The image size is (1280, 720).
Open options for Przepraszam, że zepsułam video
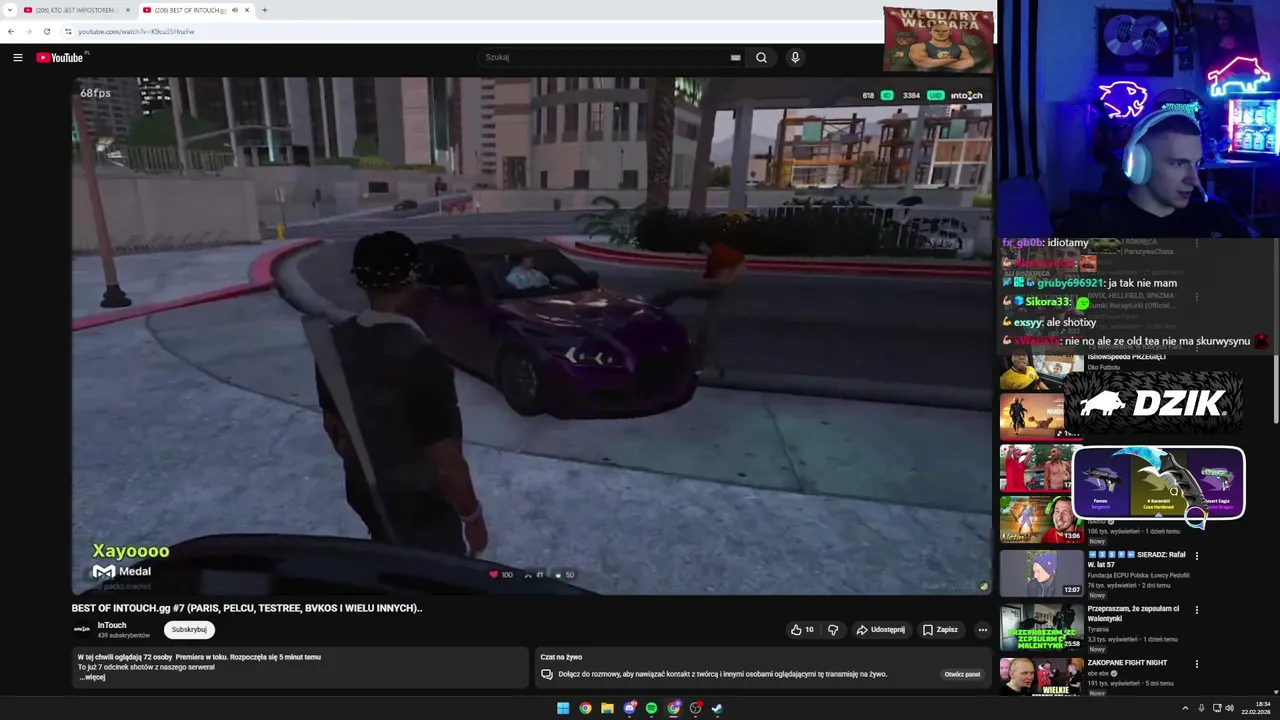(1197, 610)
